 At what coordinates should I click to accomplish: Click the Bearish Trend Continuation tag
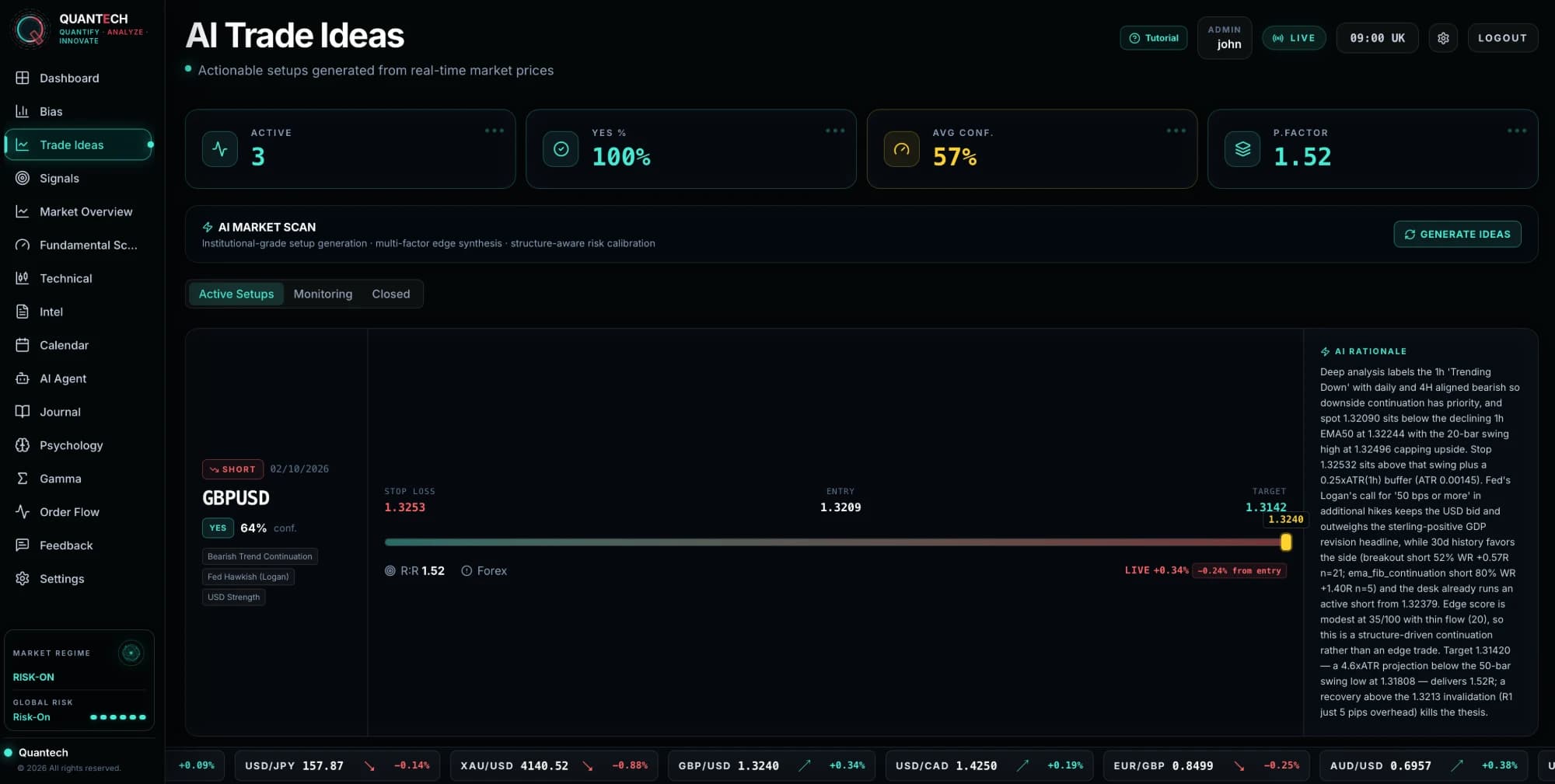[x=260, y=556]
